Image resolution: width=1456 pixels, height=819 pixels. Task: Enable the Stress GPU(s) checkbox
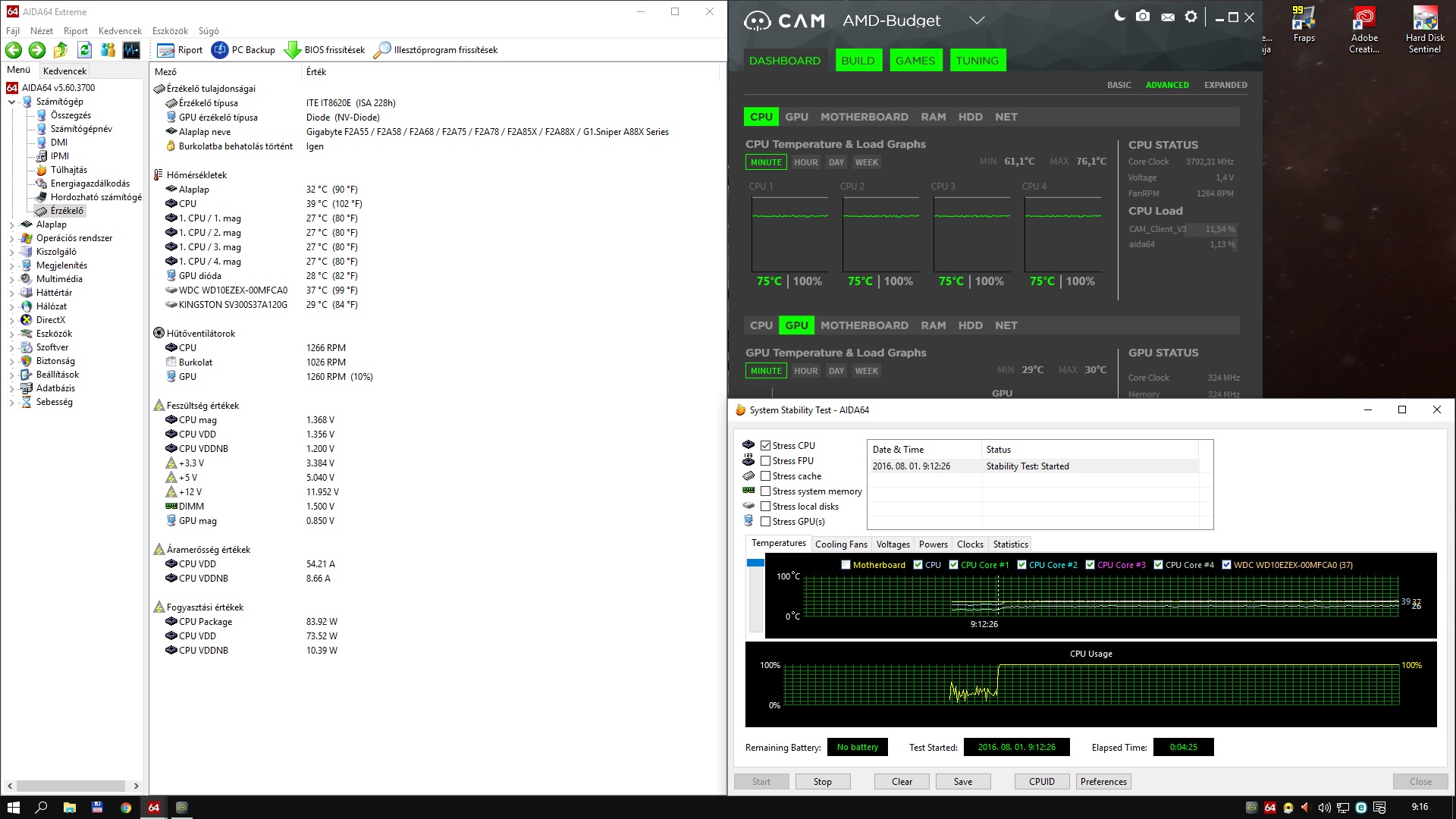click(x=766, y=522)
